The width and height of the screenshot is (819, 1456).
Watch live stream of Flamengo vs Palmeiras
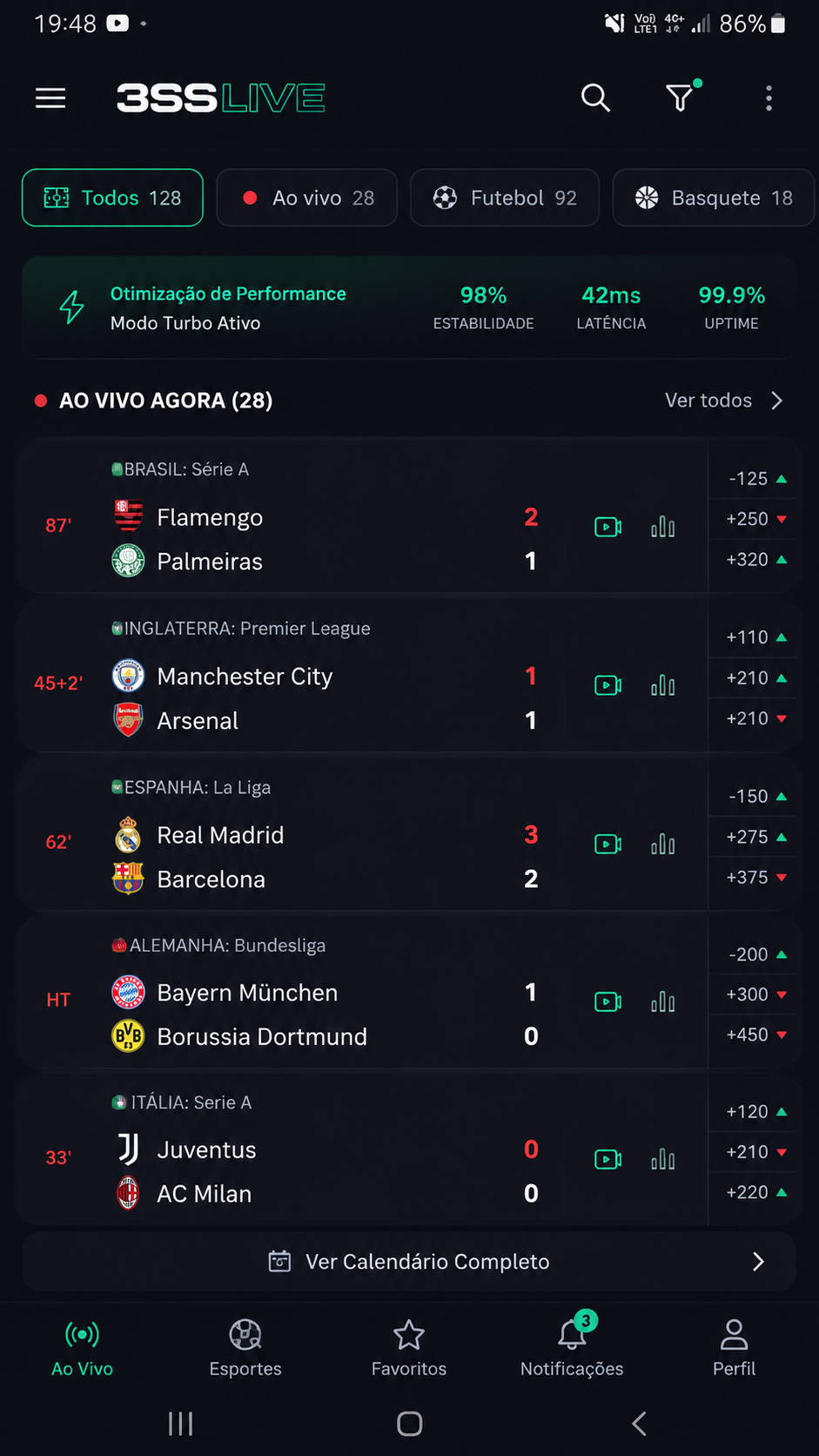click(608, 527)
